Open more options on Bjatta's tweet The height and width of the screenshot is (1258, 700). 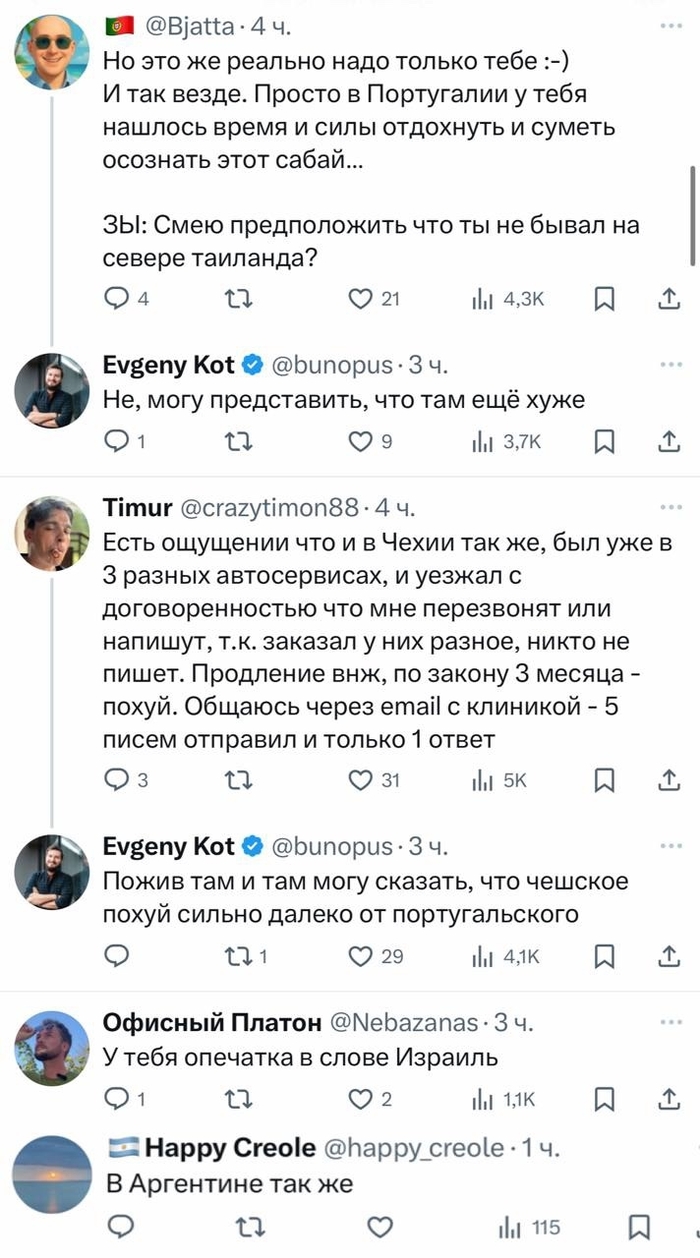(668, 23)
